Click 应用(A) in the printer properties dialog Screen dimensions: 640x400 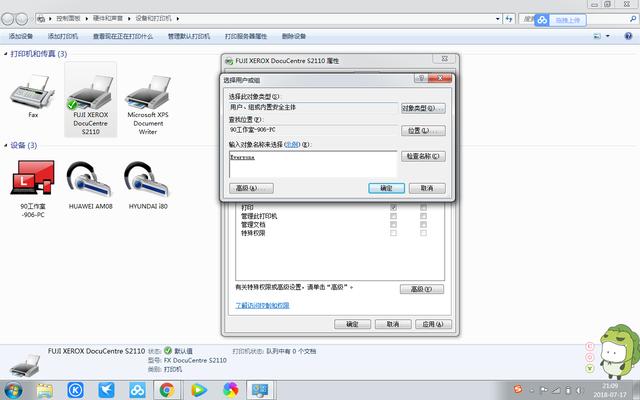(x=433, y=324)
